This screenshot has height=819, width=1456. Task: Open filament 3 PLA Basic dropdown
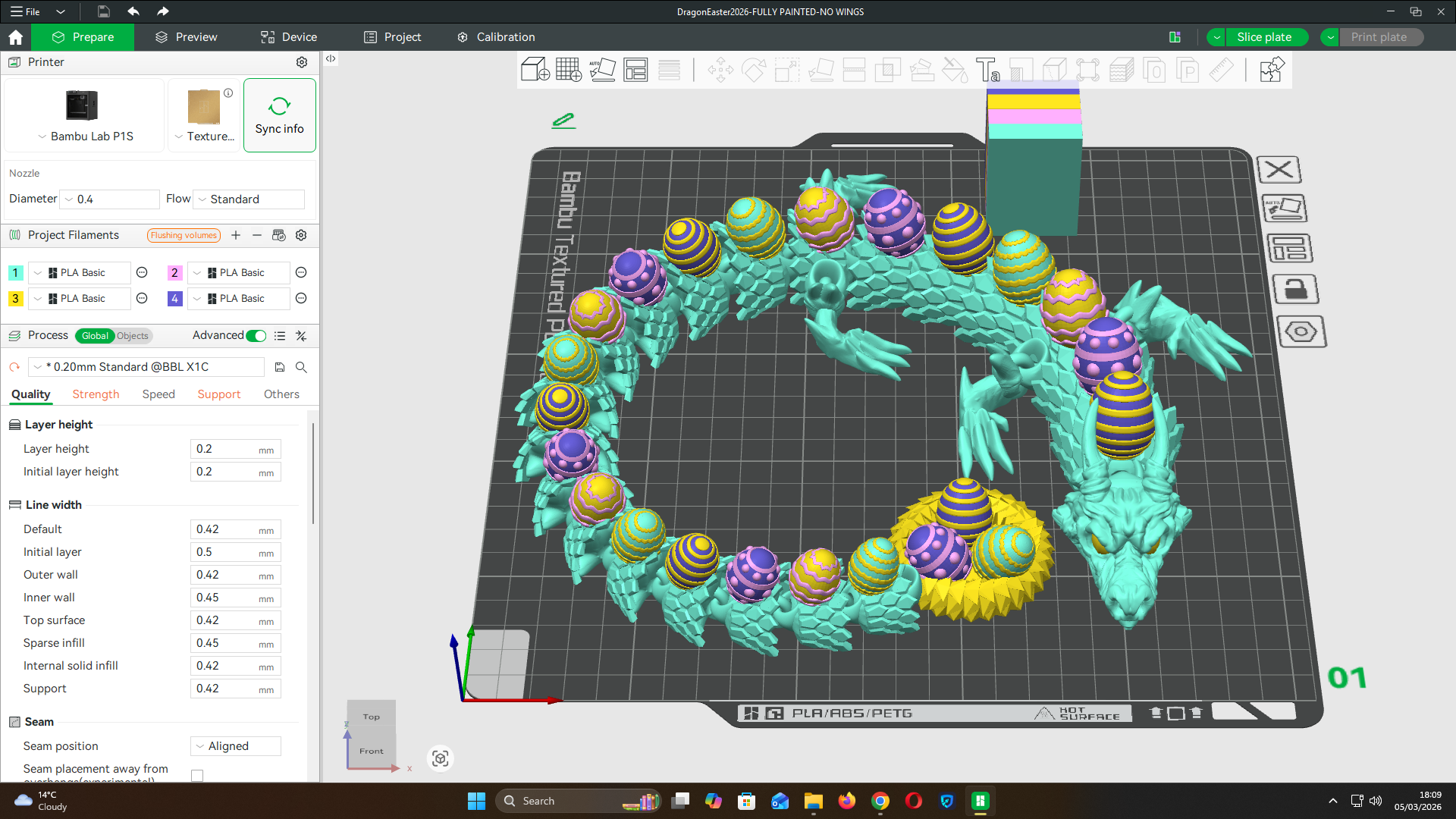coord(80,299)
